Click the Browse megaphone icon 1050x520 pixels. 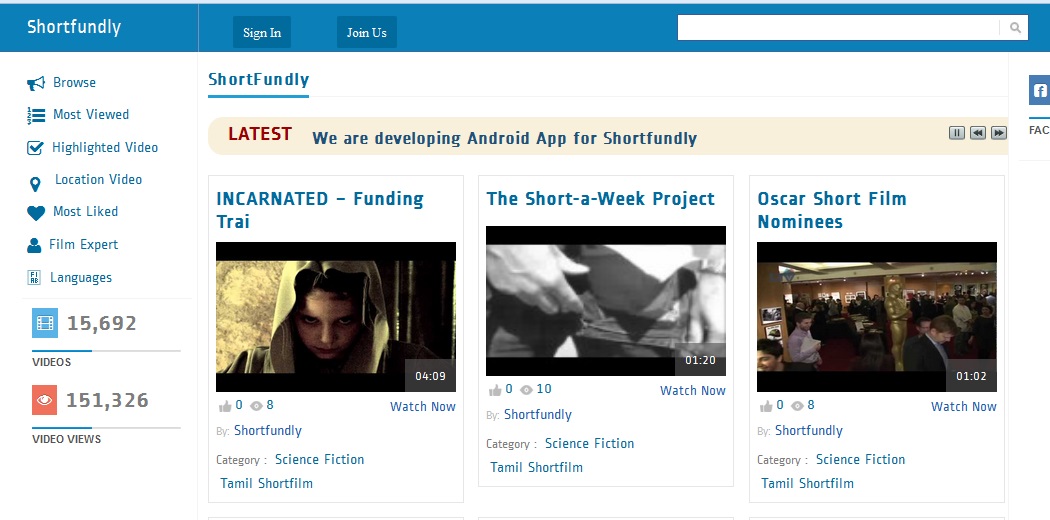pyautogui.click(x=36, y=83)
